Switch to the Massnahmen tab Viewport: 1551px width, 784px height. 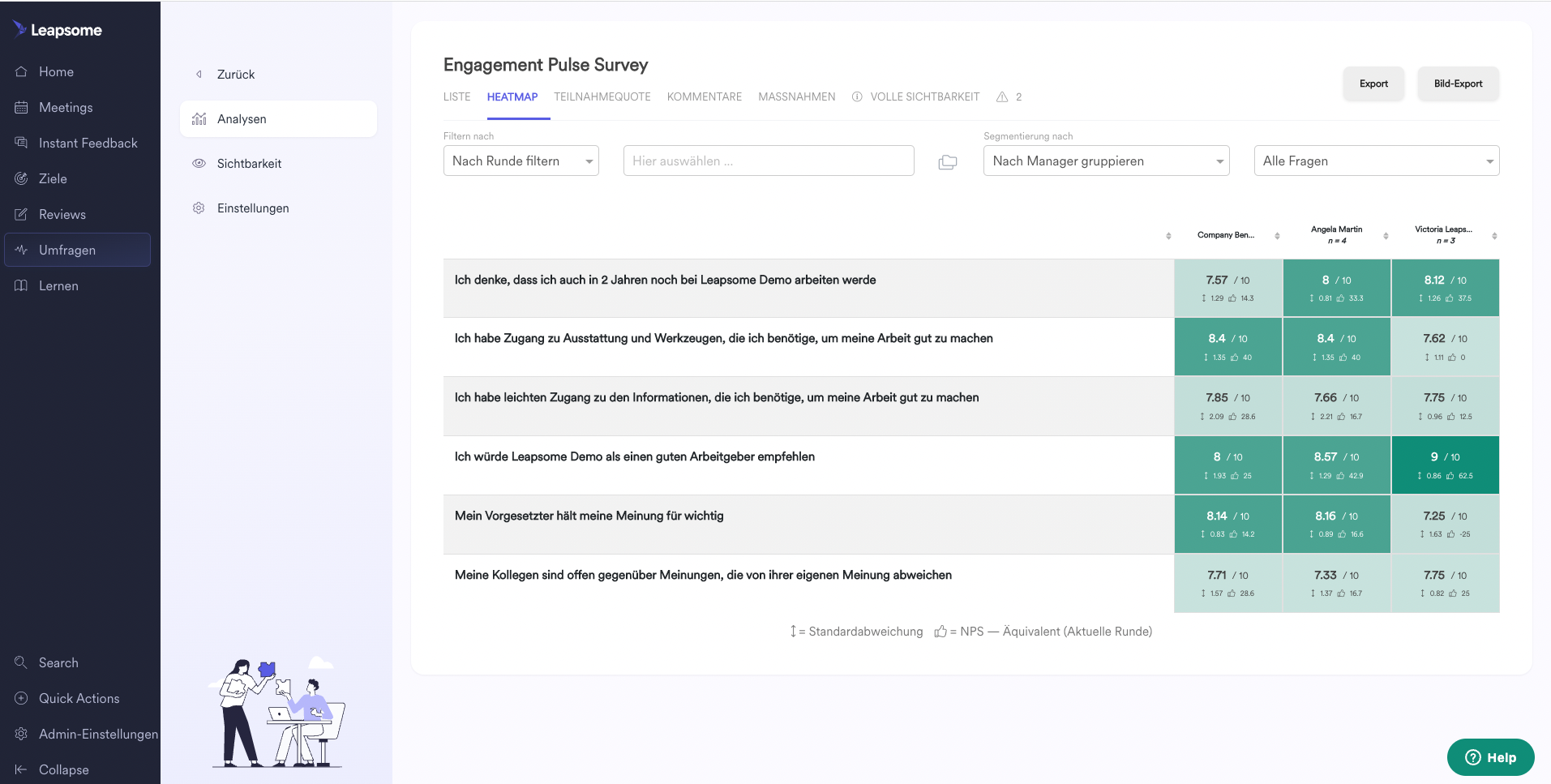click(x=797, y=97)
